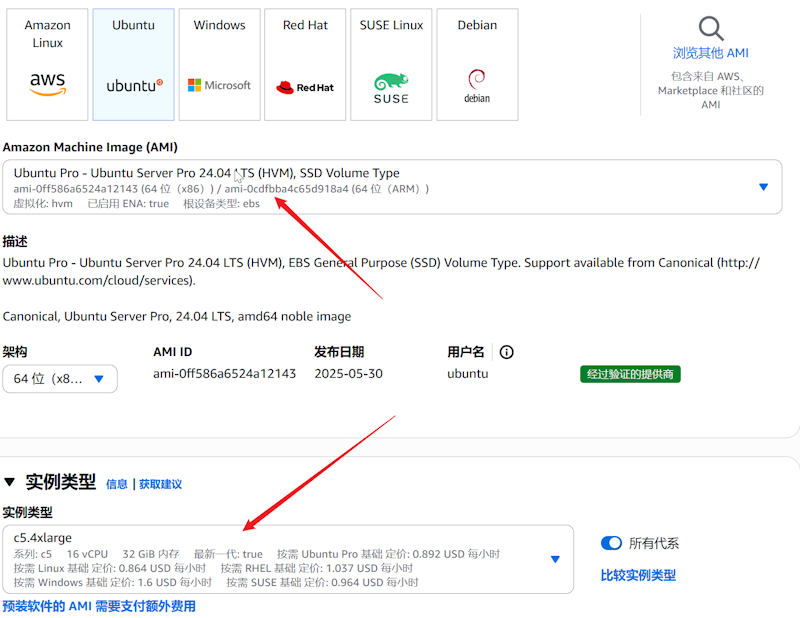Click the 获取建议 link
Image resolution: width=800 pixels, height=618 pixels.
click(160, 484)
